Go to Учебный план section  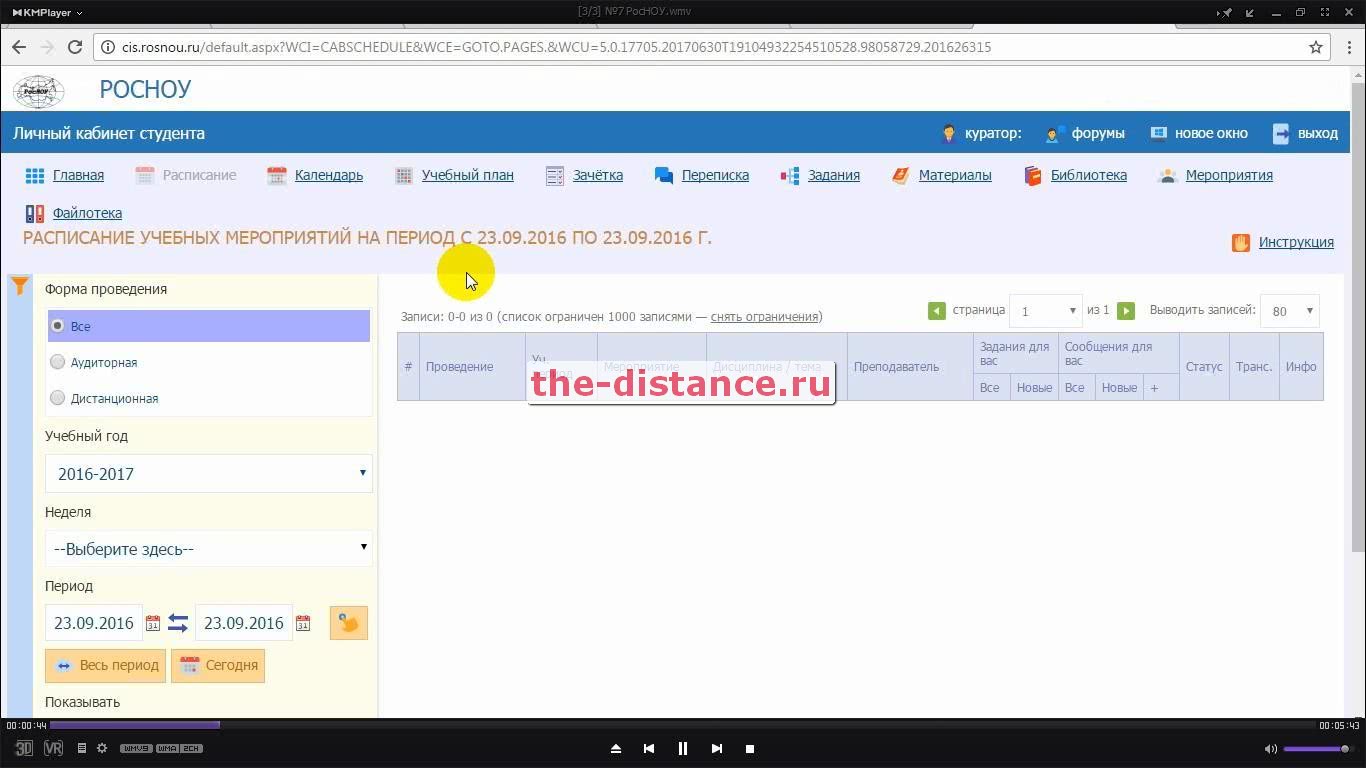[467, 175]
